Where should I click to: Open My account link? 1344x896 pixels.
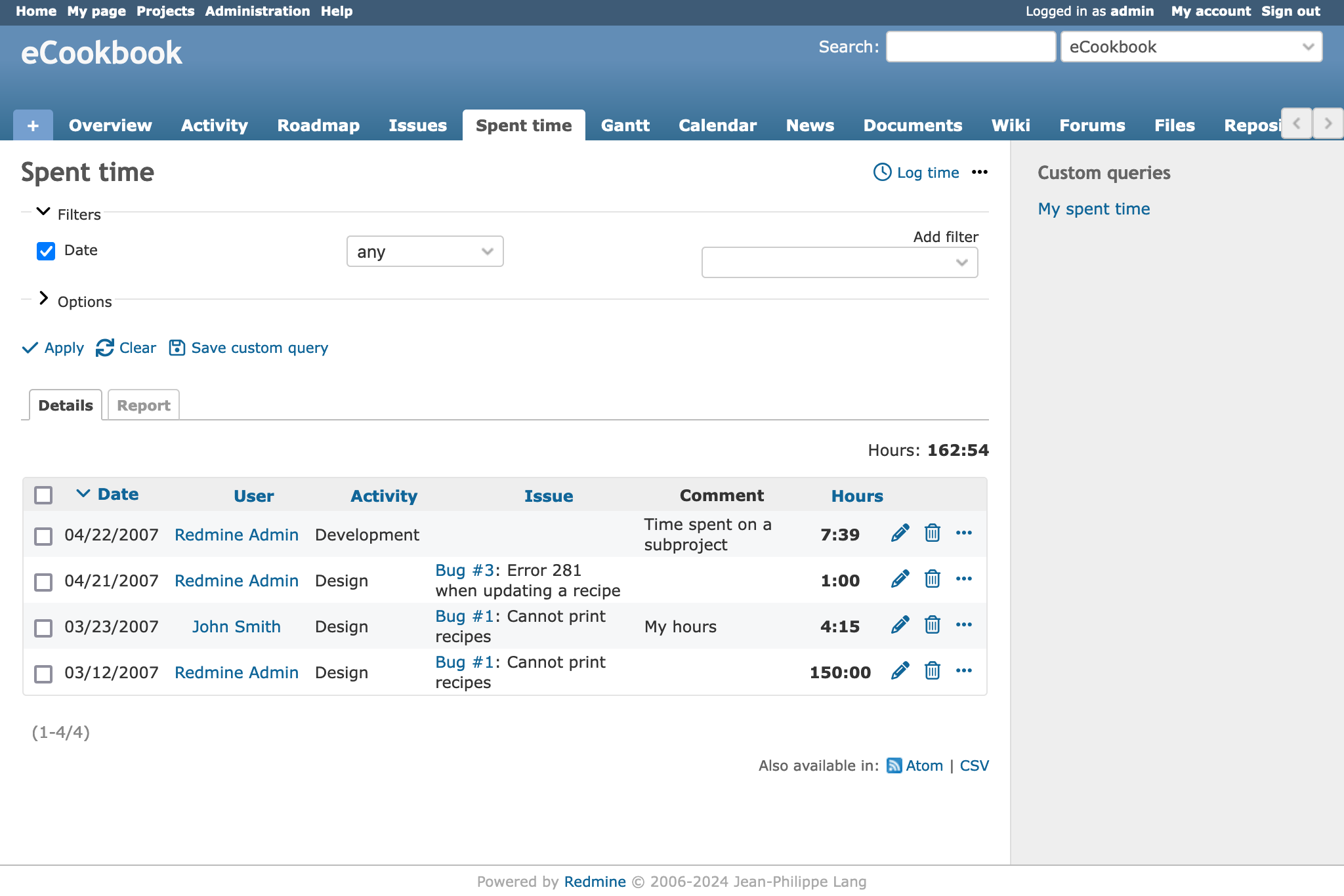click(x=1211, y=11)
